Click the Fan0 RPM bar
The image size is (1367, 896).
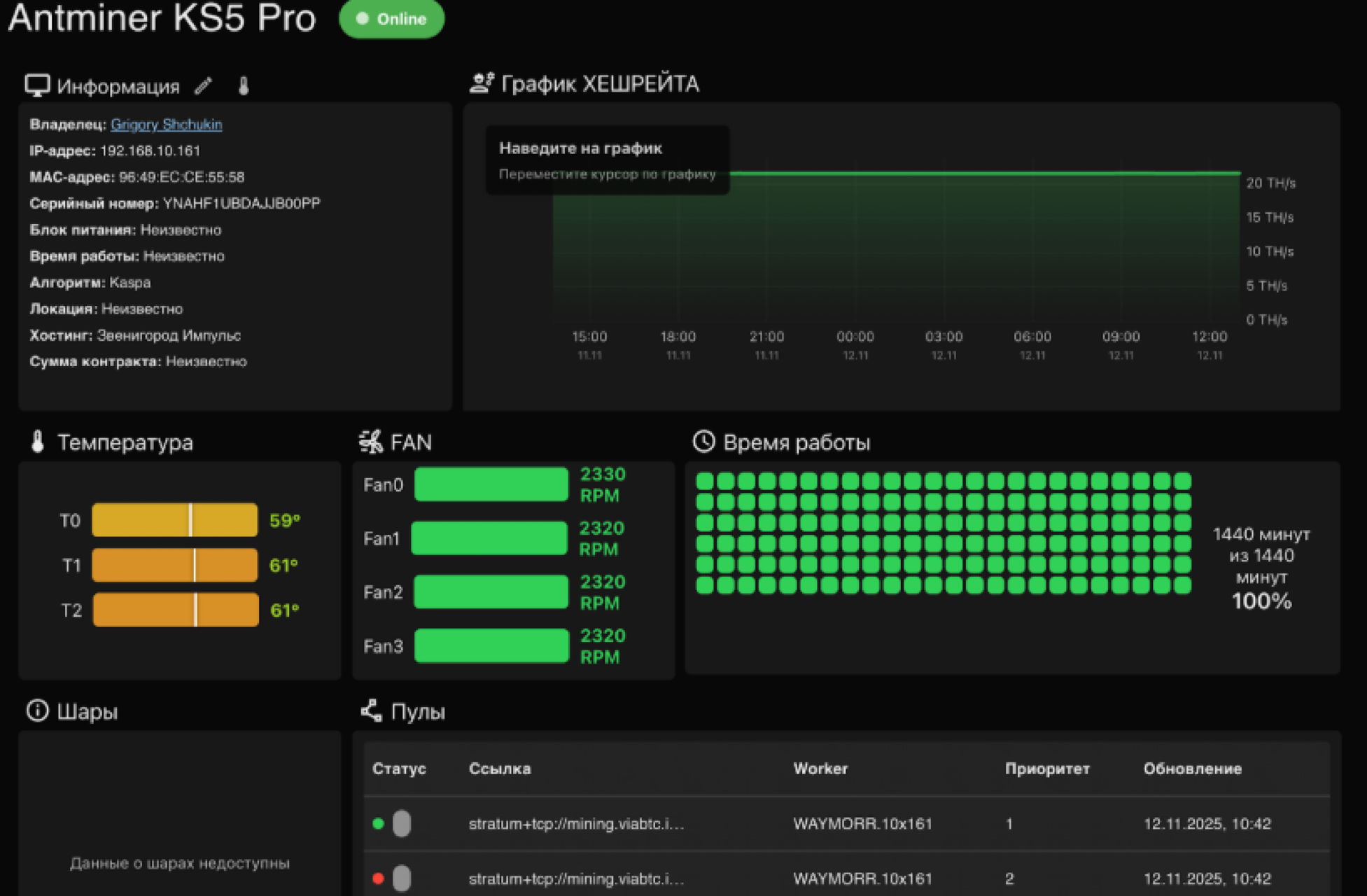coord(491,484)
